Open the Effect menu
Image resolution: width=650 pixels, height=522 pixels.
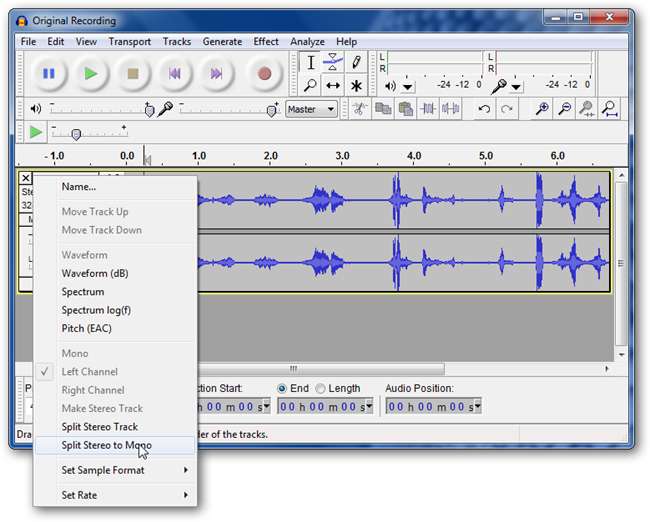266,42
